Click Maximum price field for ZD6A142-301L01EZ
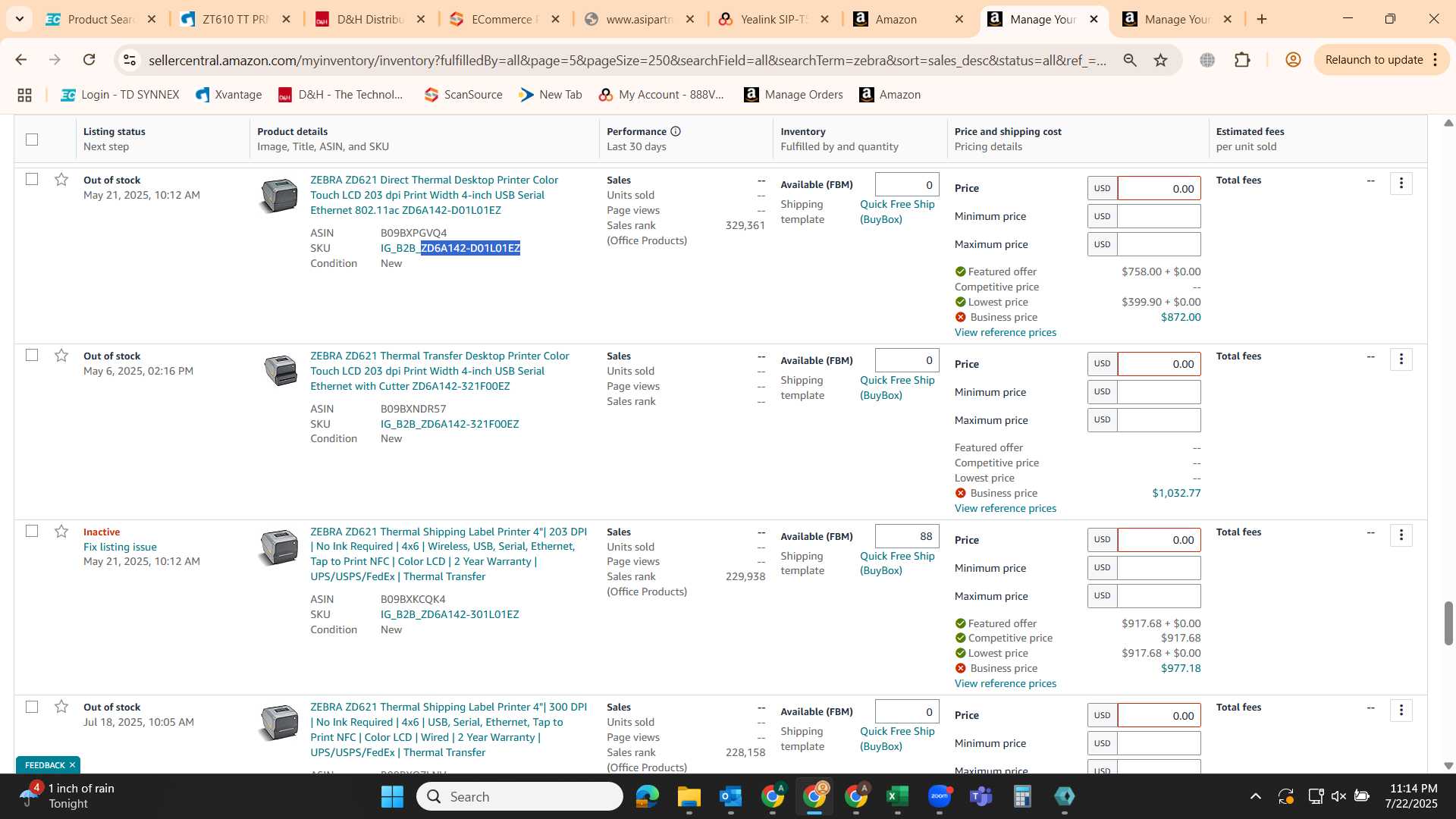 pos(1159,596)
